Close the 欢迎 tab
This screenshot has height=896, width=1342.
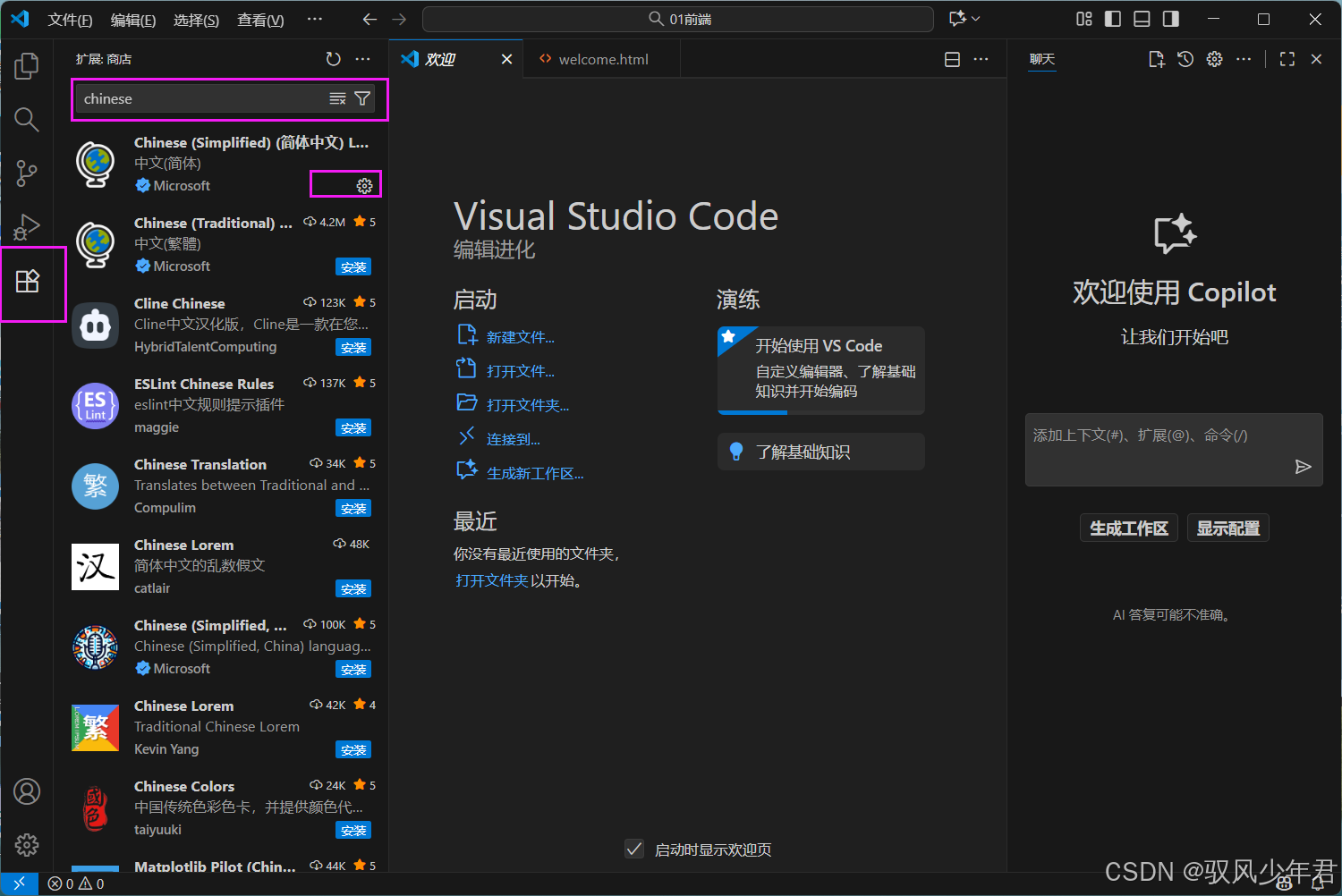point(506,59)
